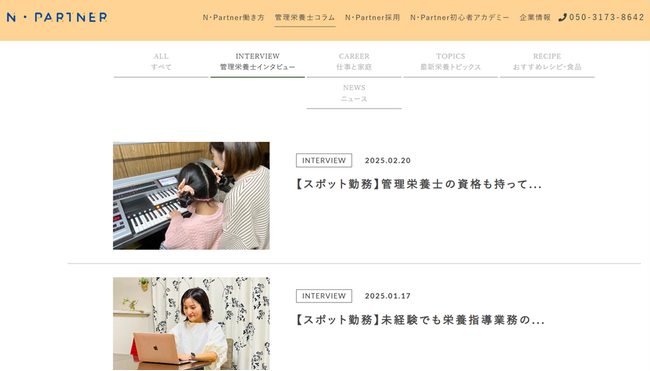Open N·Partner初心者アカデミー menu item

coord(459,17)
